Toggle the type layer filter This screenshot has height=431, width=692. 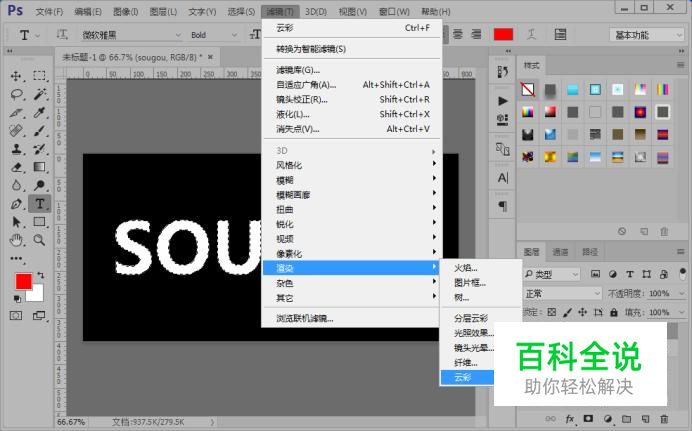(x=630, y=274)
